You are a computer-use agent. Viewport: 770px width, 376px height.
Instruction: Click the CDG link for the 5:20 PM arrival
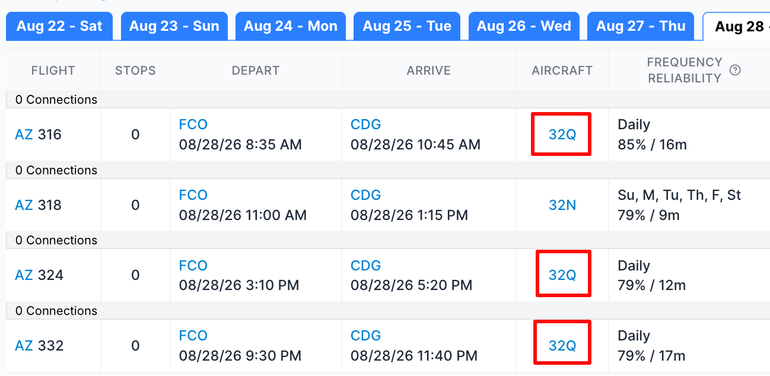pos(365,266)
